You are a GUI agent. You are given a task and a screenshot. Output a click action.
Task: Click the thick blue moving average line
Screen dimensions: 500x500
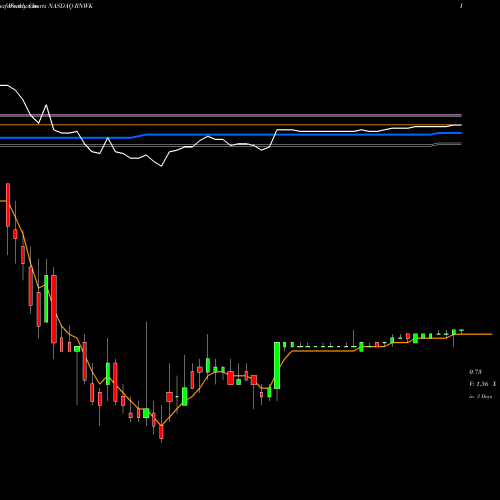pyautogui.click(x=231, y=135)
